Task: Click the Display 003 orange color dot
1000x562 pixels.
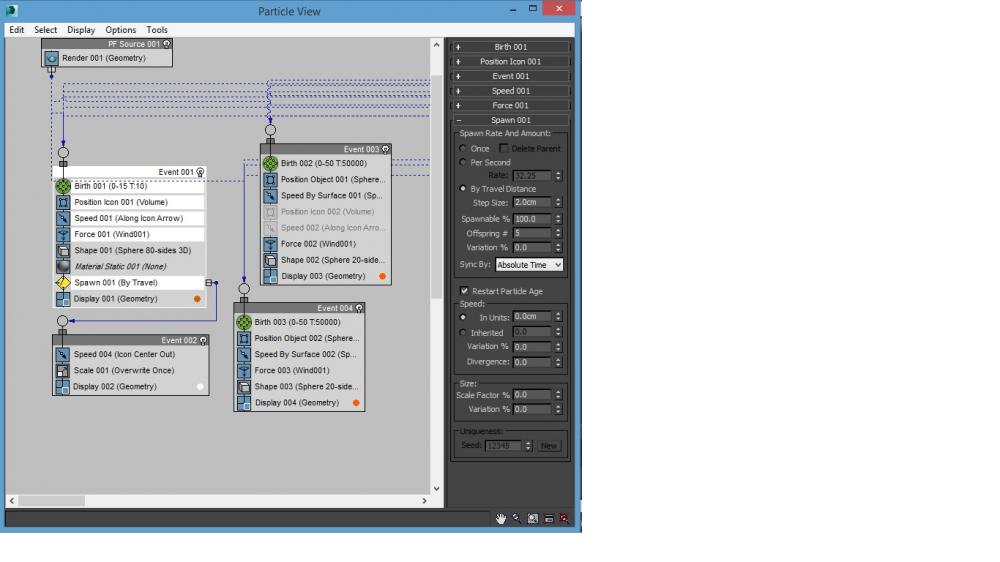Action: tap(382, 276)
